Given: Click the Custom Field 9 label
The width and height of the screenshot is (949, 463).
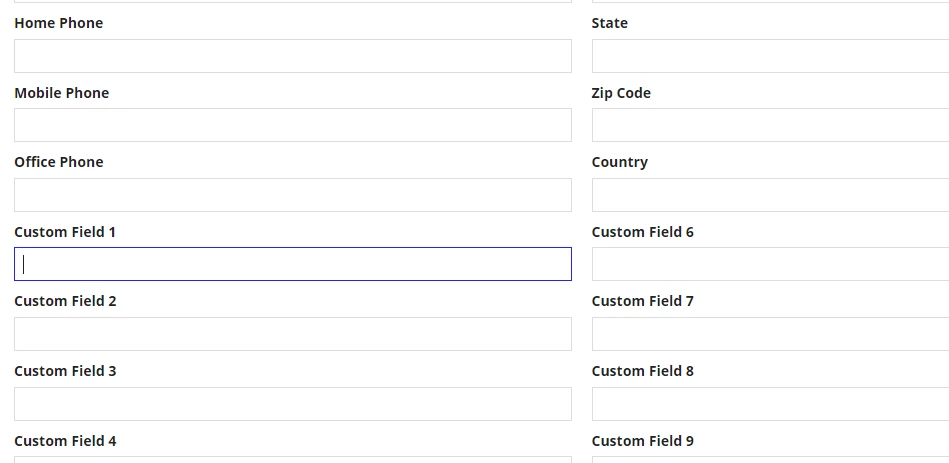Looking at the screenshot, I should (643, 441).
